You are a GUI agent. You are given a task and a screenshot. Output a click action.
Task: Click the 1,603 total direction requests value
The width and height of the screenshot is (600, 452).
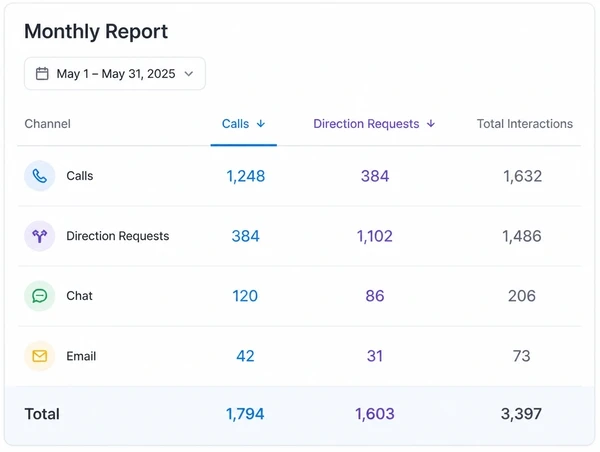click(375, 414)
